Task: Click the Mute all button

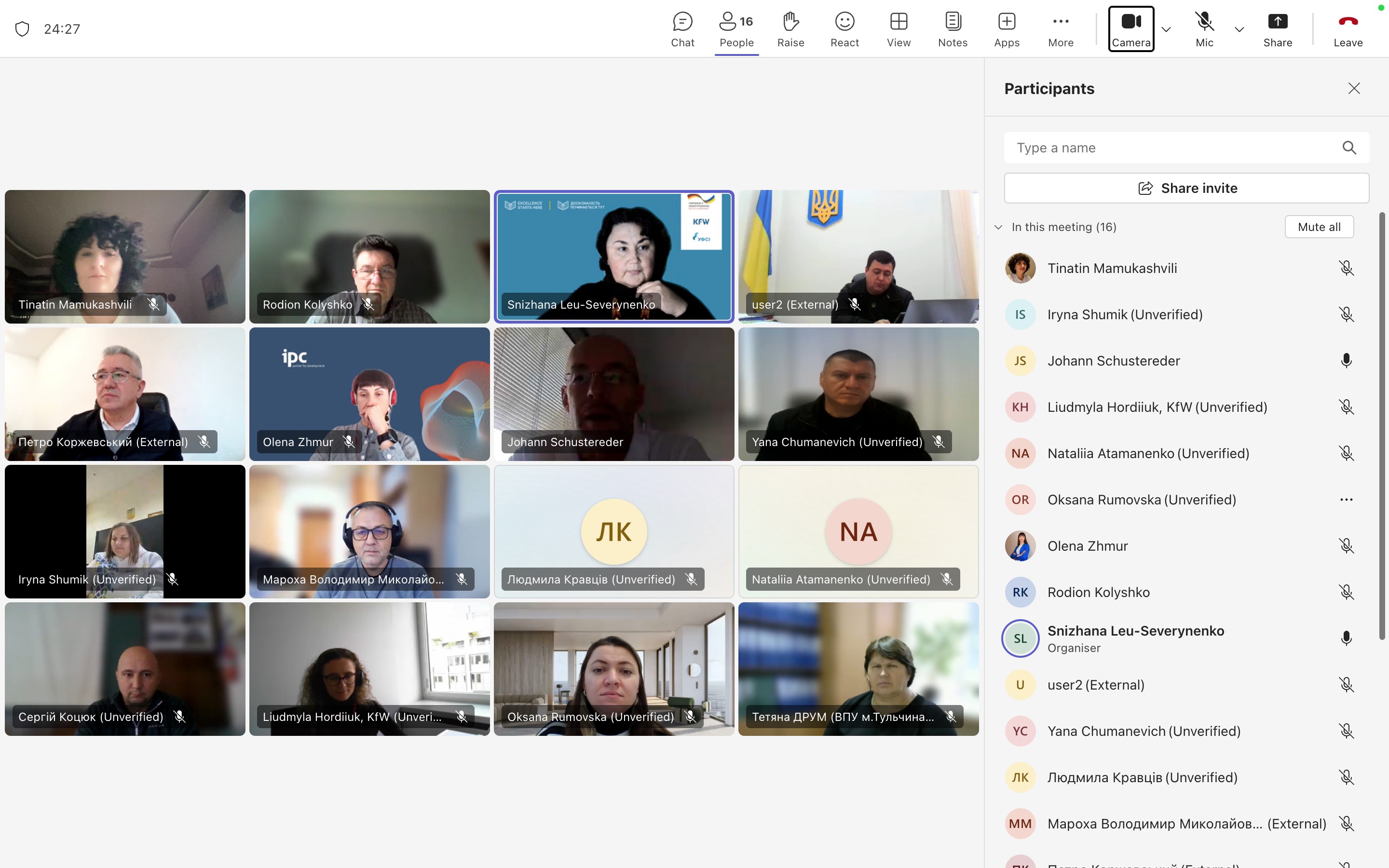Action: tap(1319, 227)
